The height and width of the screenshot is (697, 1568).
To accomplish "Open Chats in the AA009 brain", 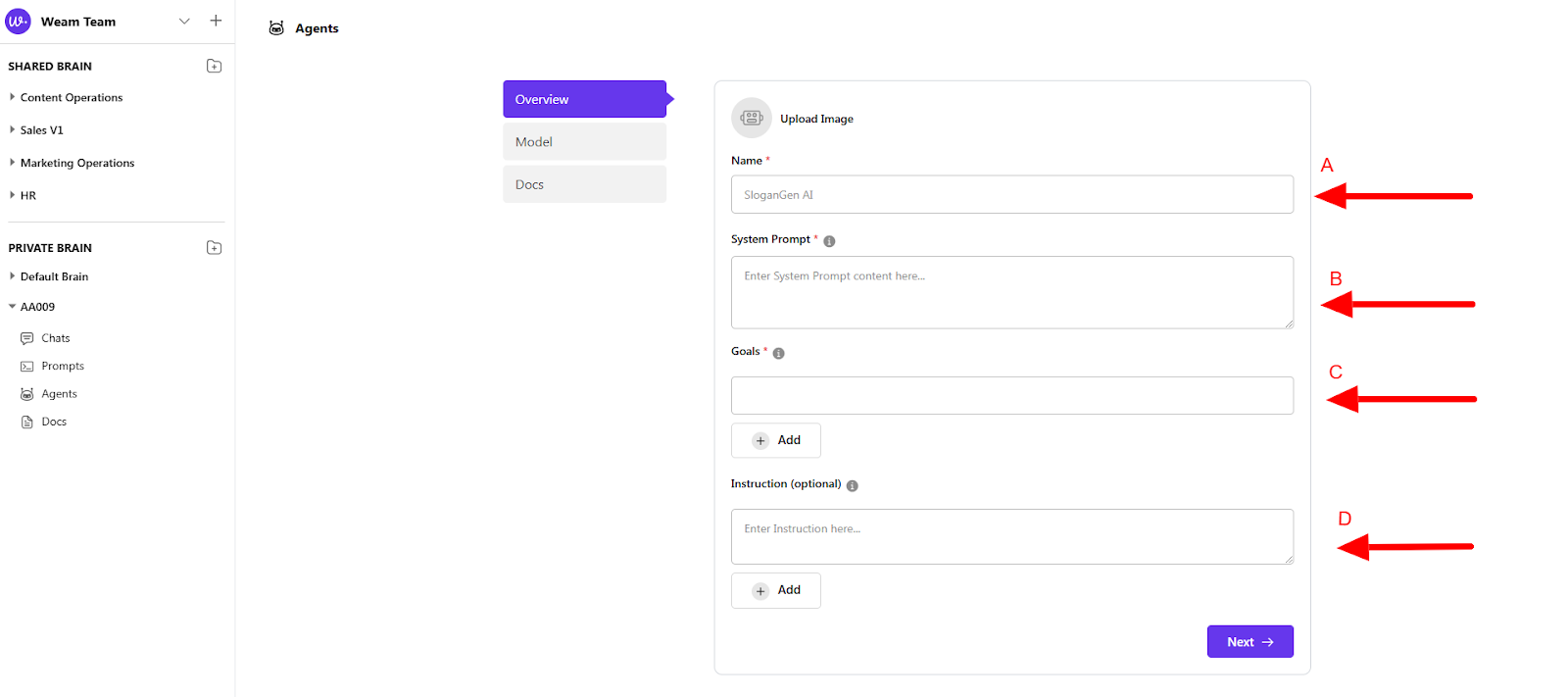I will pyautogui.click(x=55, y=338).
